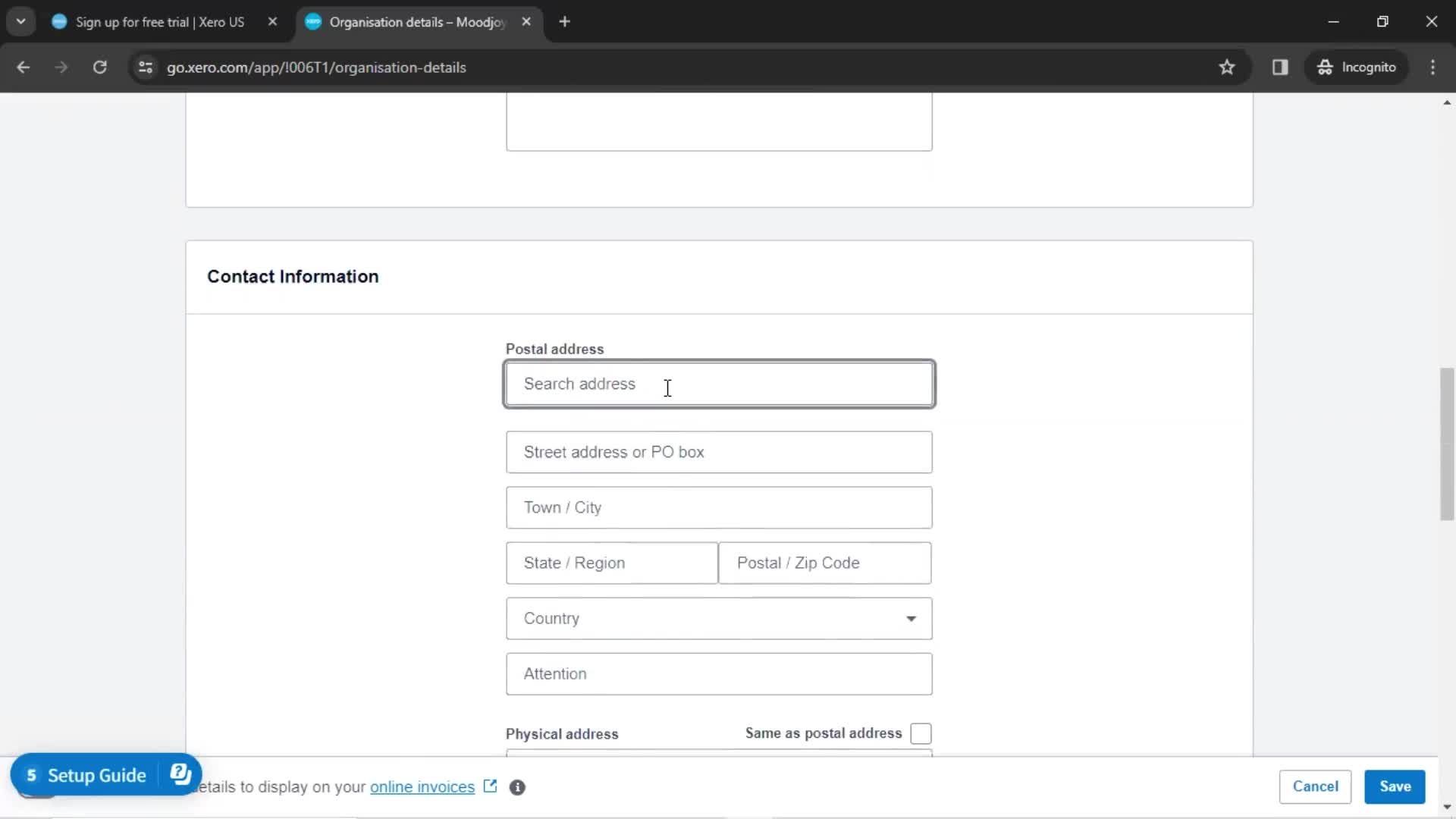This screenshot has height=819, width=1456.
Task: Open the tab search dropdown arrow
Action: [x=21, y=22]
